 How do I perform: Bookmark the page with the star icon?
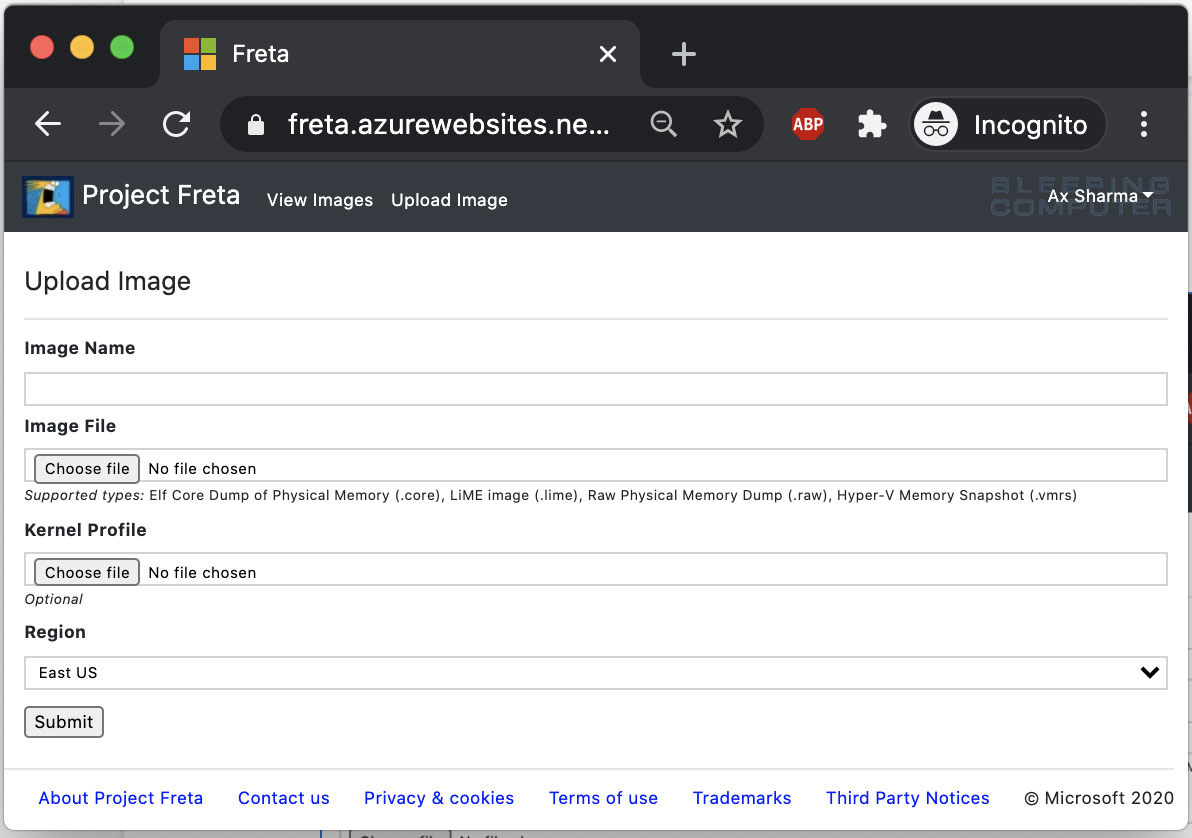point(727,124)
